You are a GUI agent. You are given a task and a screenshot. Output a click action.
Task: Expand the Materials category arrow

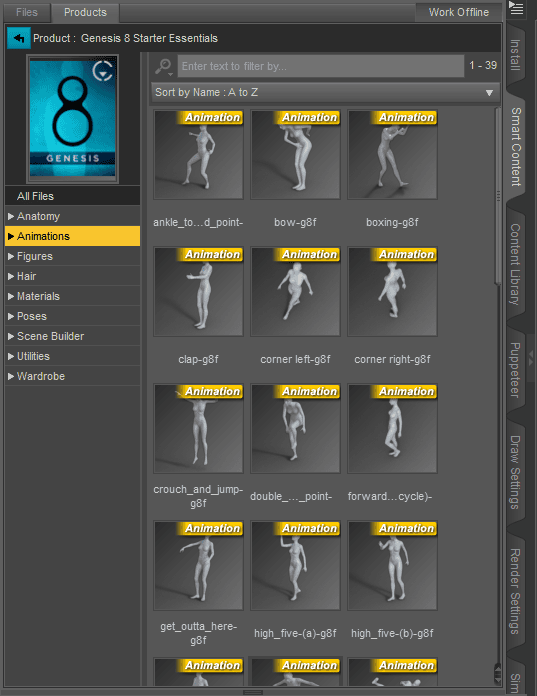pyautogui.click(x=11, y=296)
